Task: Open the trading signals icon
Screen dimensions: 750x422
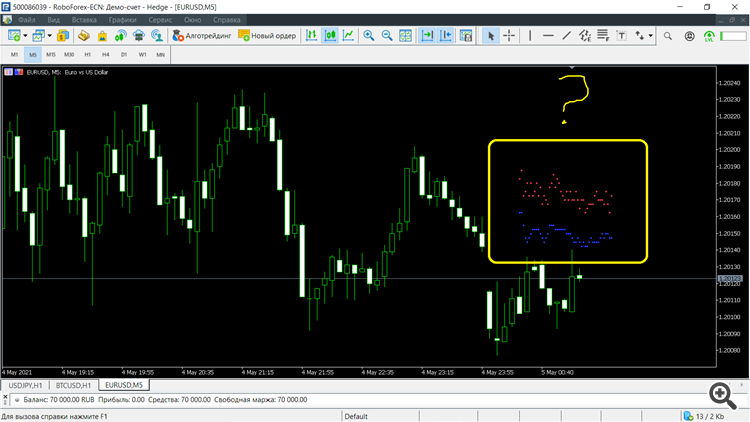Action: point(121,35)
